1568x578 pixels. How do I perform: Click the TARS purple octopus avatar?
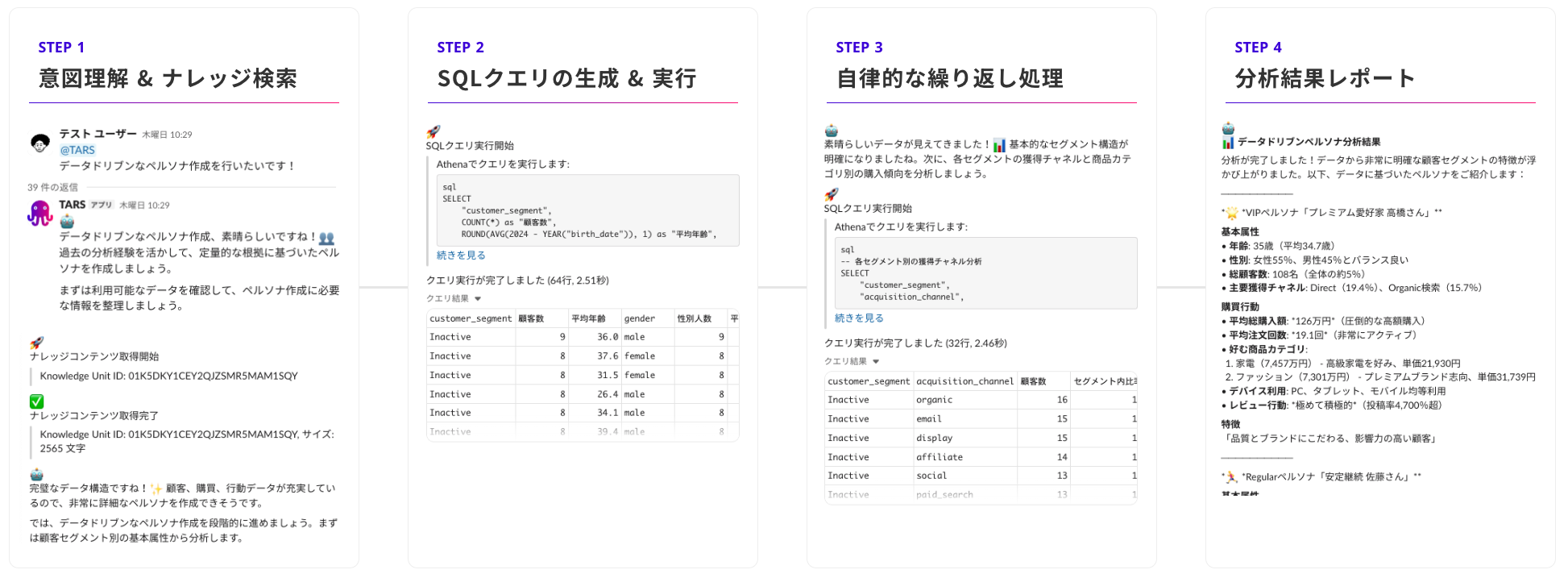pyautogui.click(x=40, y=213)
